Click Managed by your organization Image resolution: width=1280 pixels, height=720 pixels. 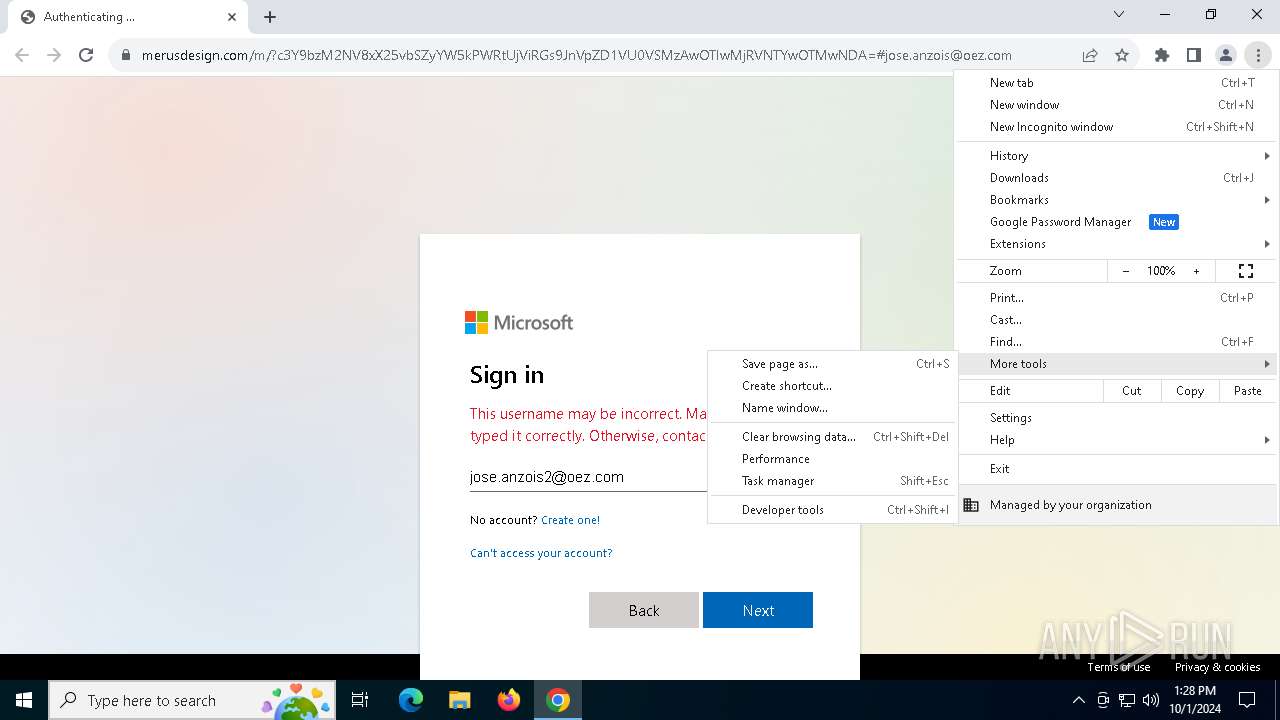pyautogui.click(x=1117, y=505)
